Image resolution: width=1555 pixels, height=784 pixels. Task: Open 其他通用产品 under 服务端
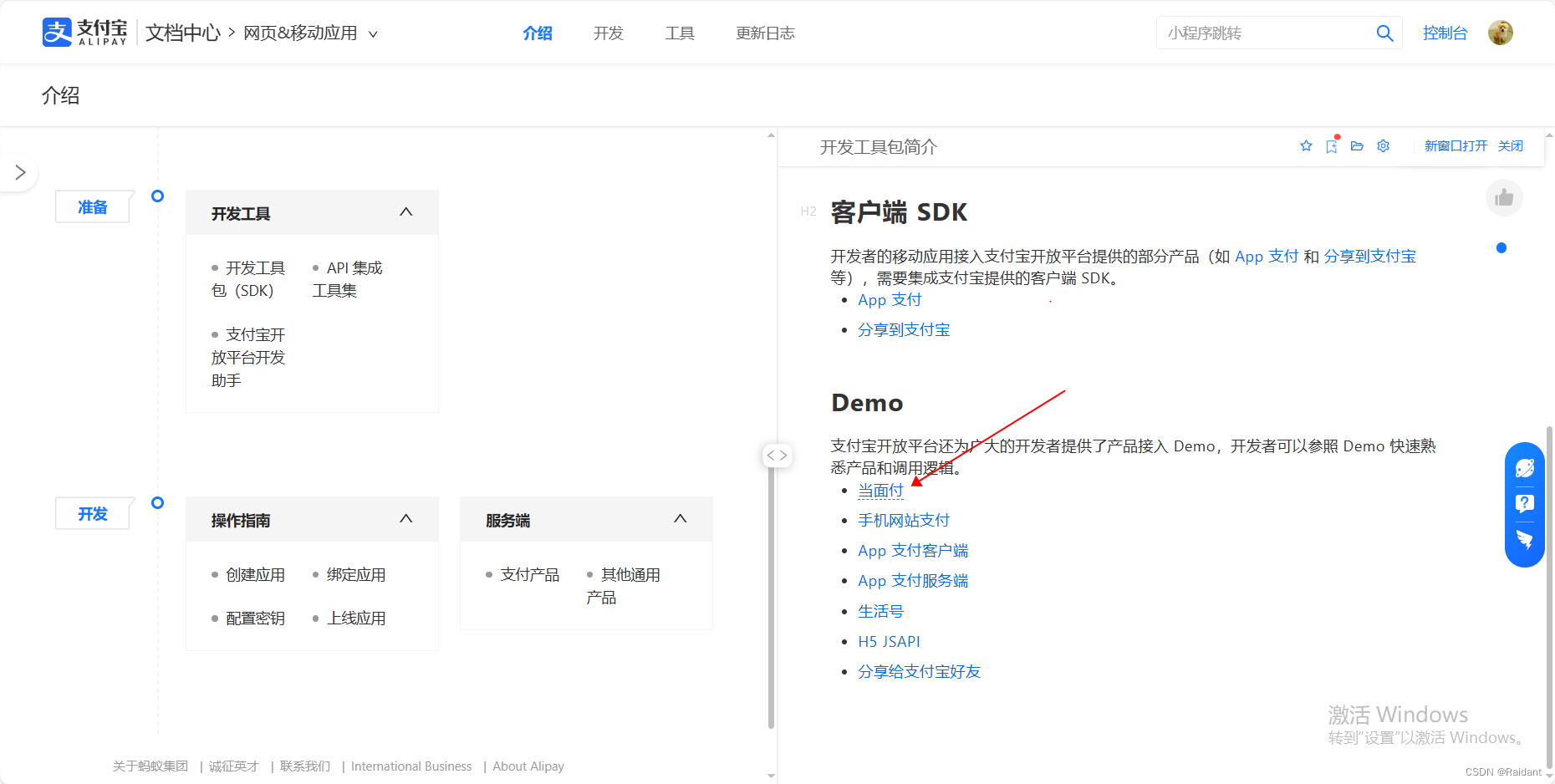624,586
